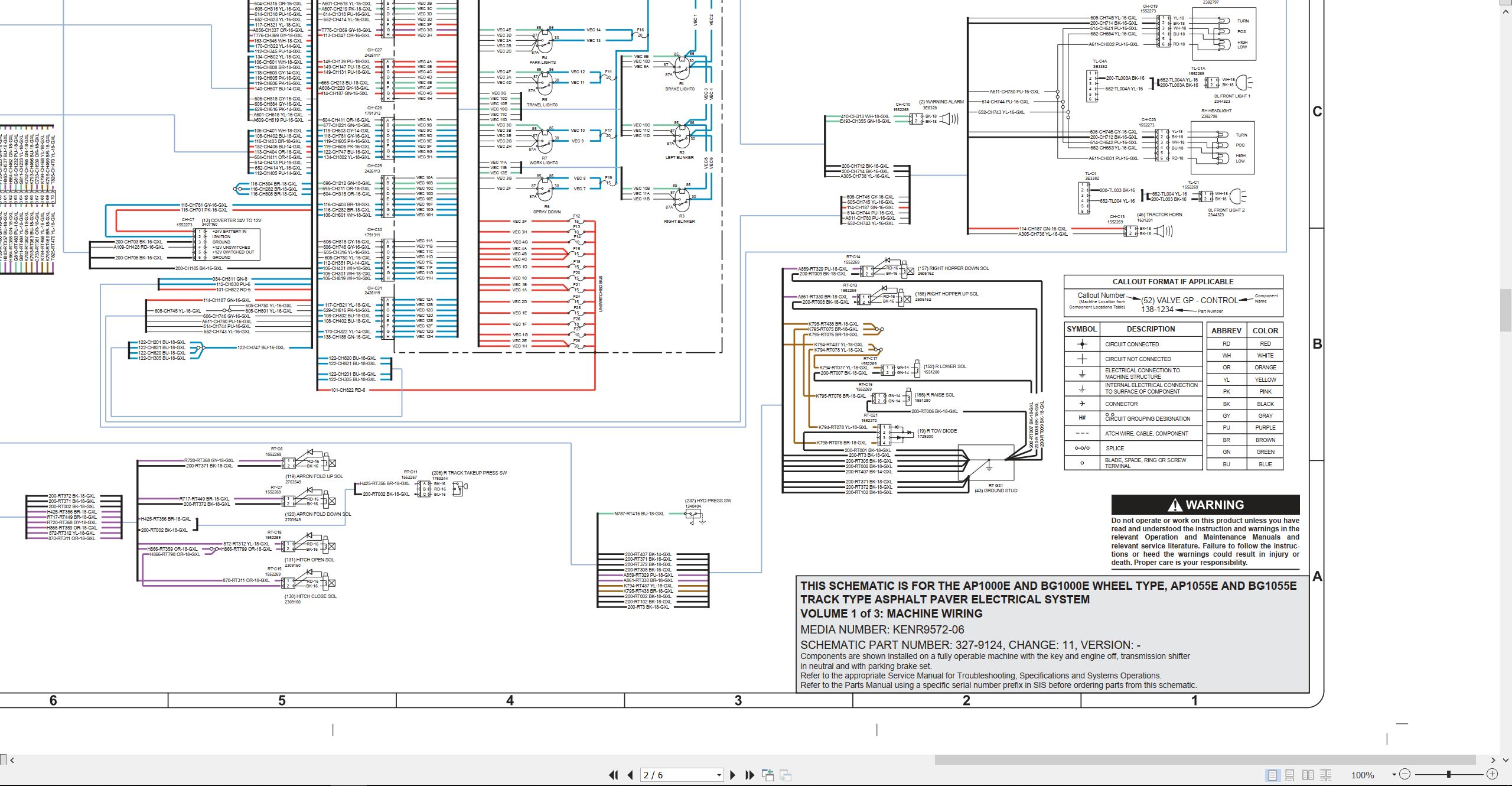Click the zoom slider handle
The height and width of the screenshot is (786, 1512).
click(x=1449, y=774)
